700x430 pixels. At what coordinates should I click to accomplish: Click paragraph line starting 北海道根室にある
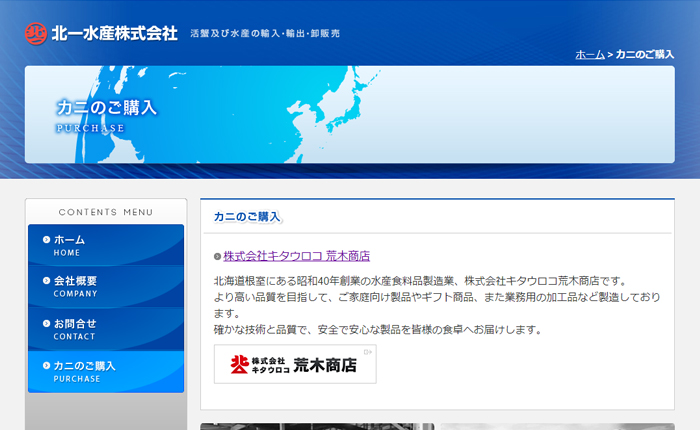click(421, 281)
